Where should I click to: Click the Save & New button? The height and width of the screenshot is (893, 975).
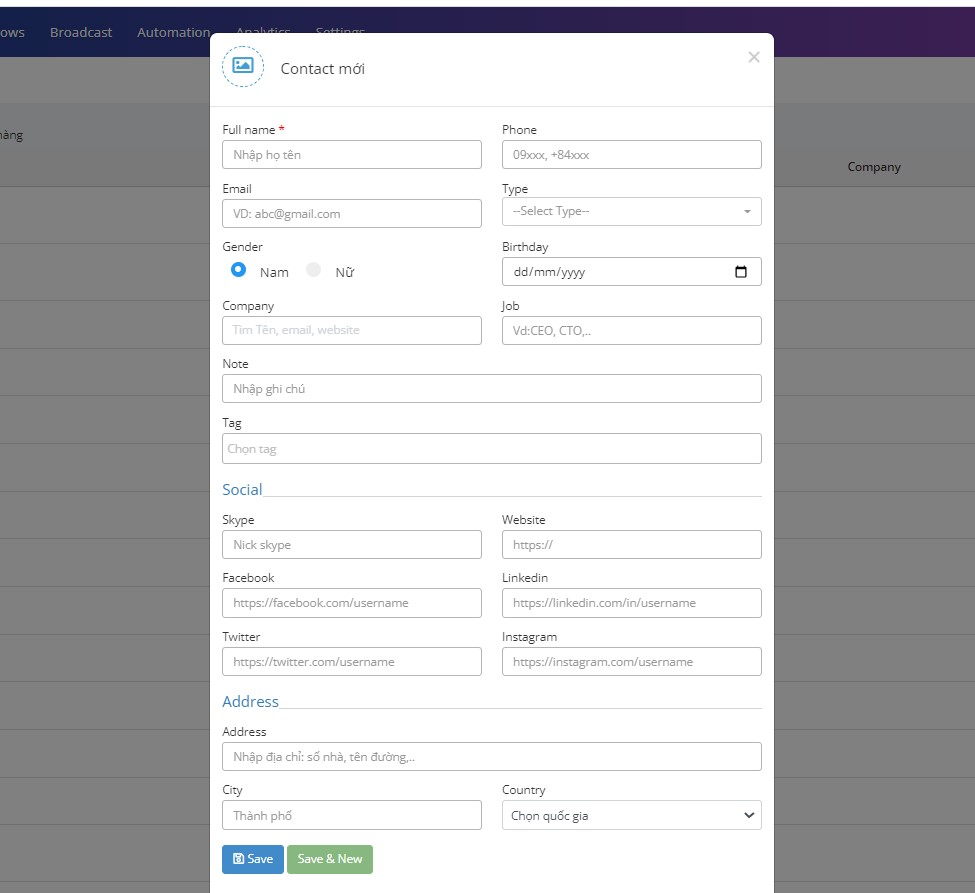click(330, 859)
